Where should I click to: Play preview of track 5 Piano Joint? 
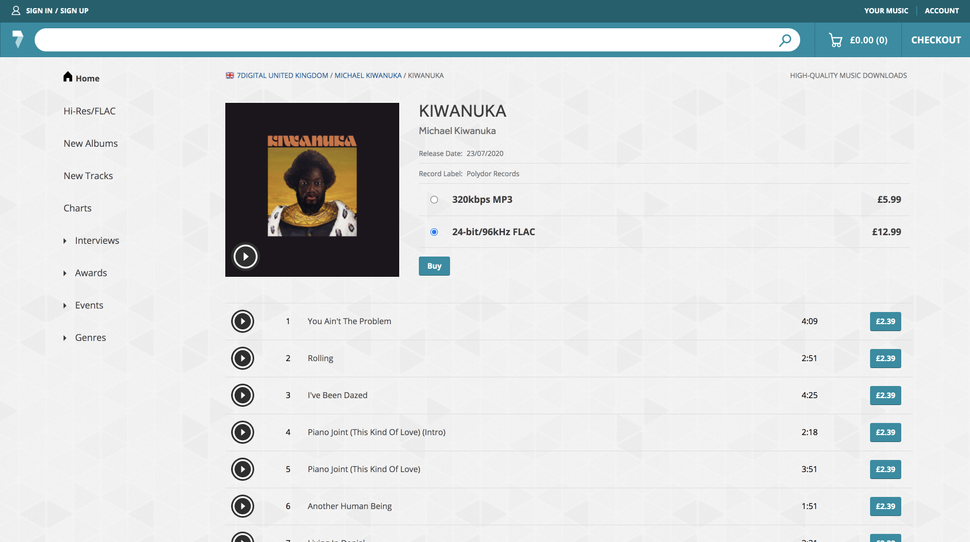(x=242, y=469)
